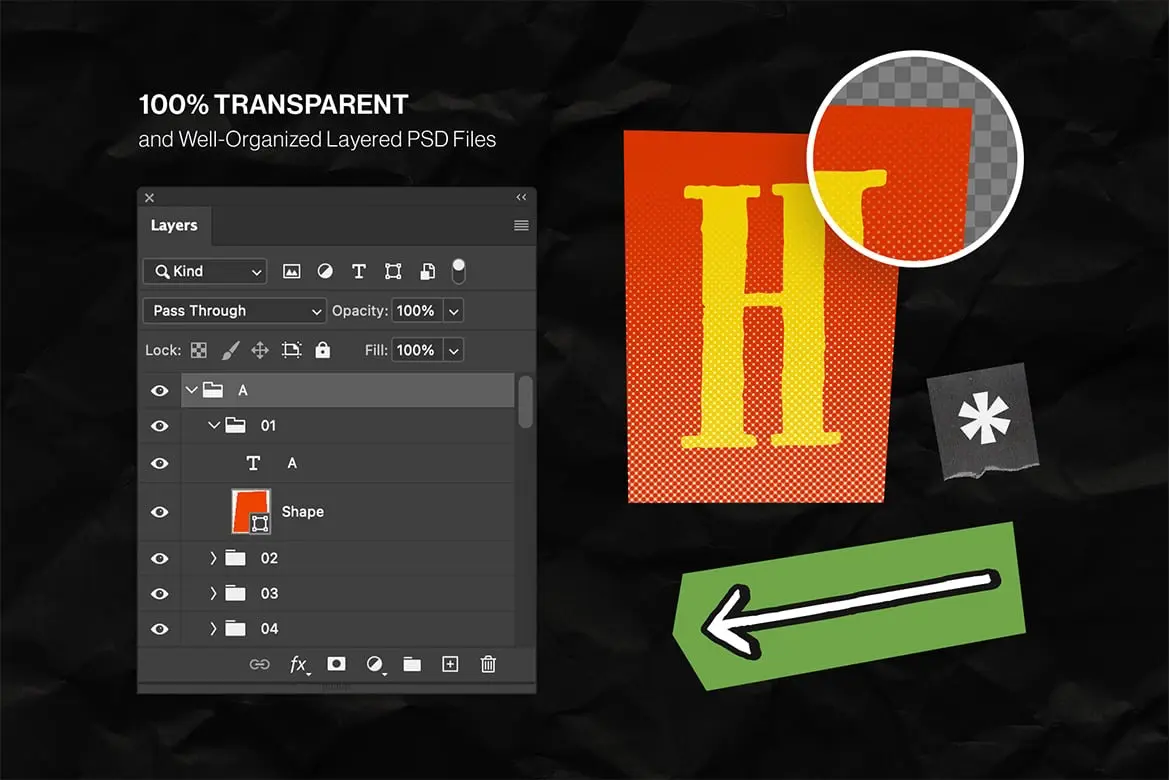Open the Pass Through blend mode dropdown

click(x=234, y=311)
